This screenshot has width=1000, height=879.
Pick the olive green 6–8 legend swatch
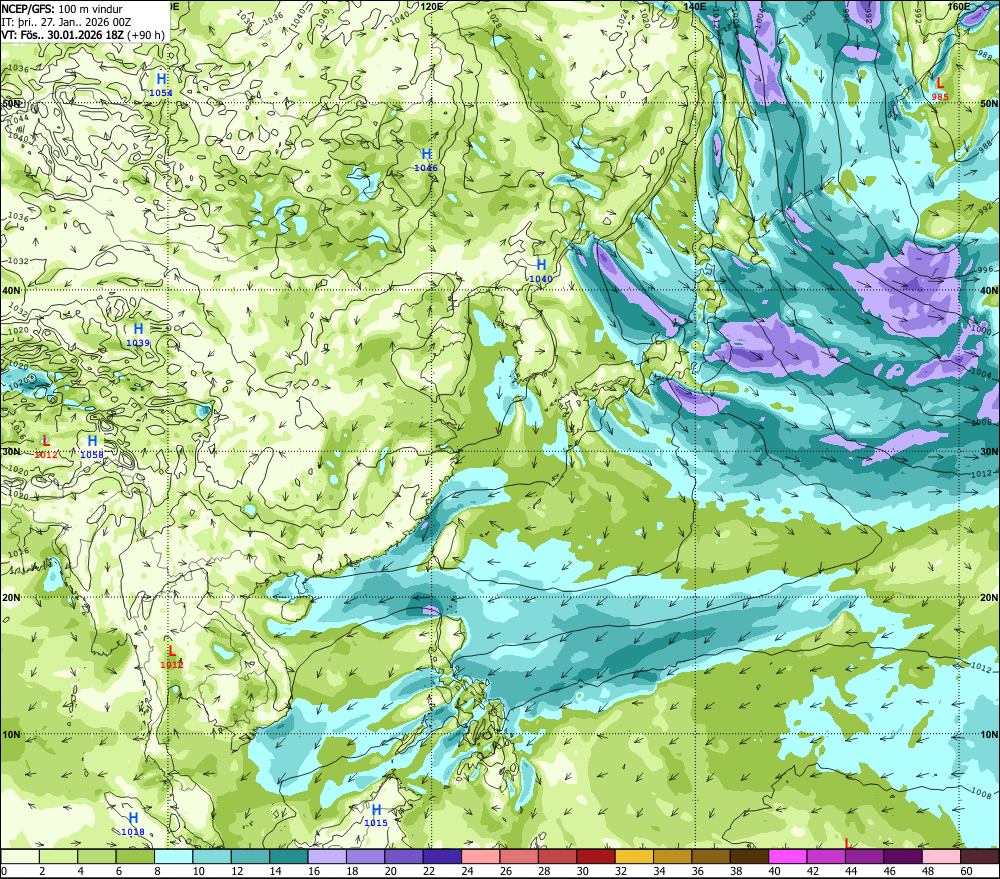tap(135, 856)
